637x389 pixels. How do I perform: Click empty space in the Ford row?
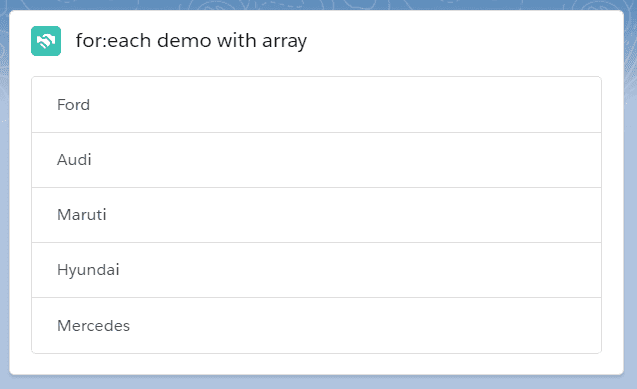pyautogui.click(x=345, y=105)
